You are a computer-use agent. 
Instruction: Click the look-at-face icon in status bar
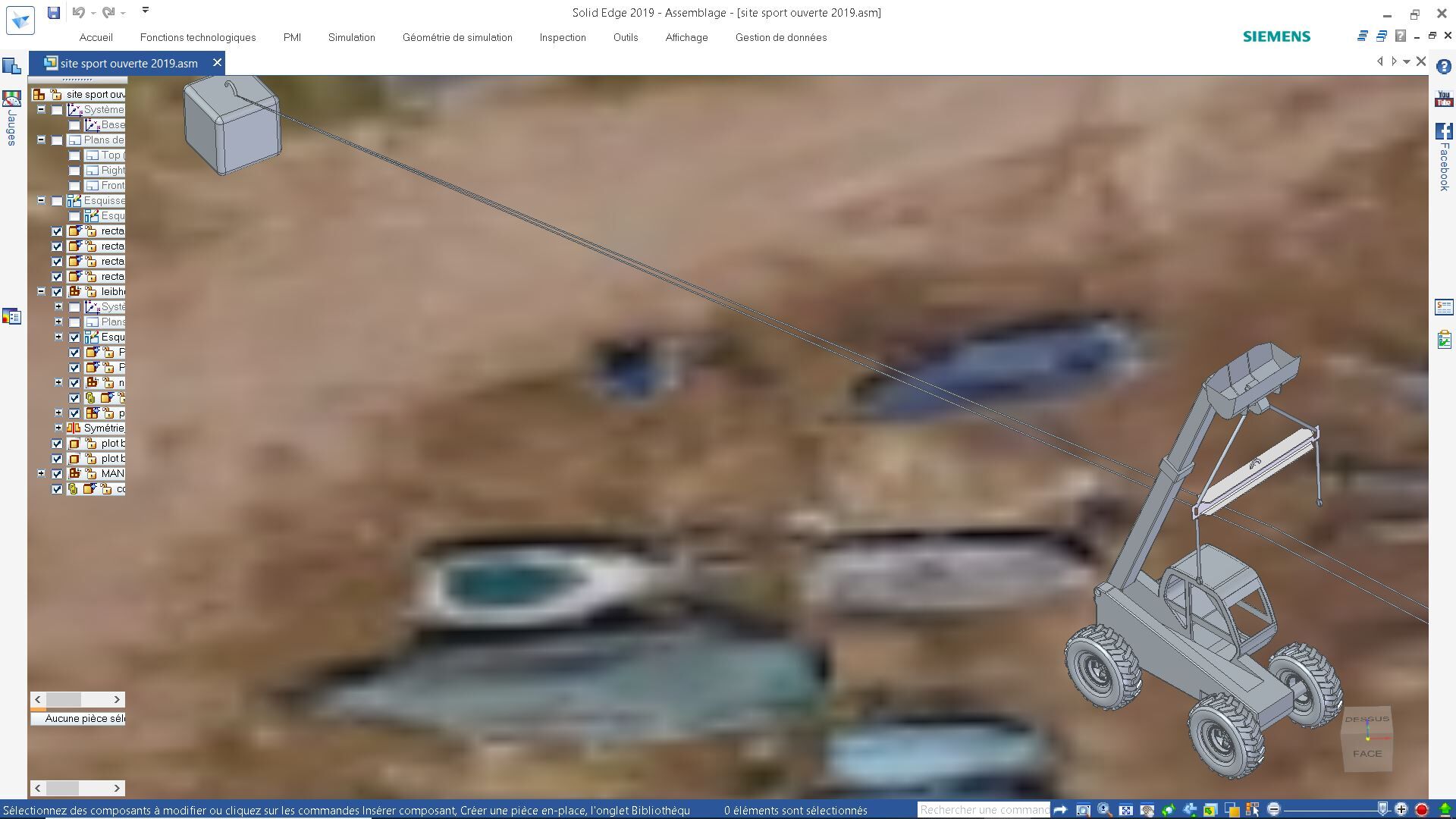click(1210, 809)
